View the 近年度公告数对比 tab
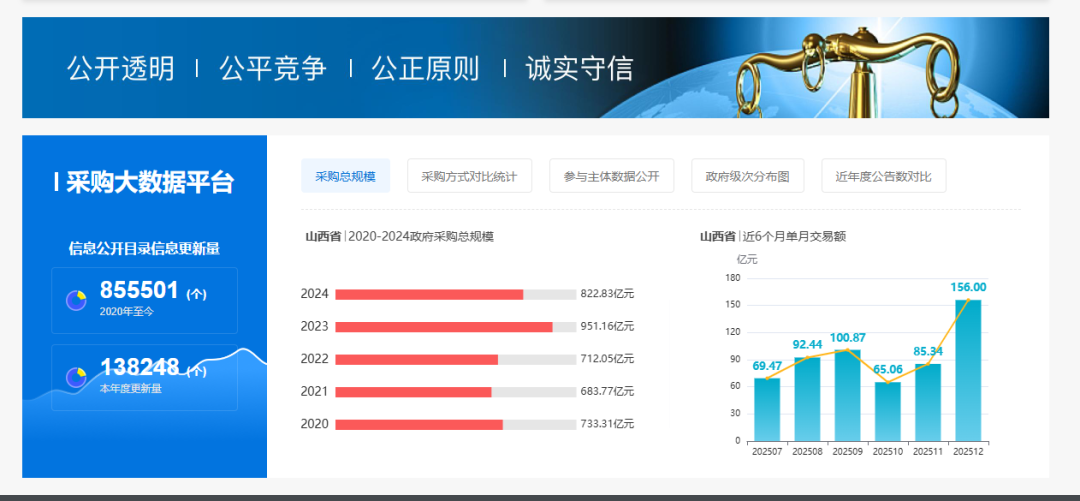Viewport: 1080px width, 501px height. point(883,176)
